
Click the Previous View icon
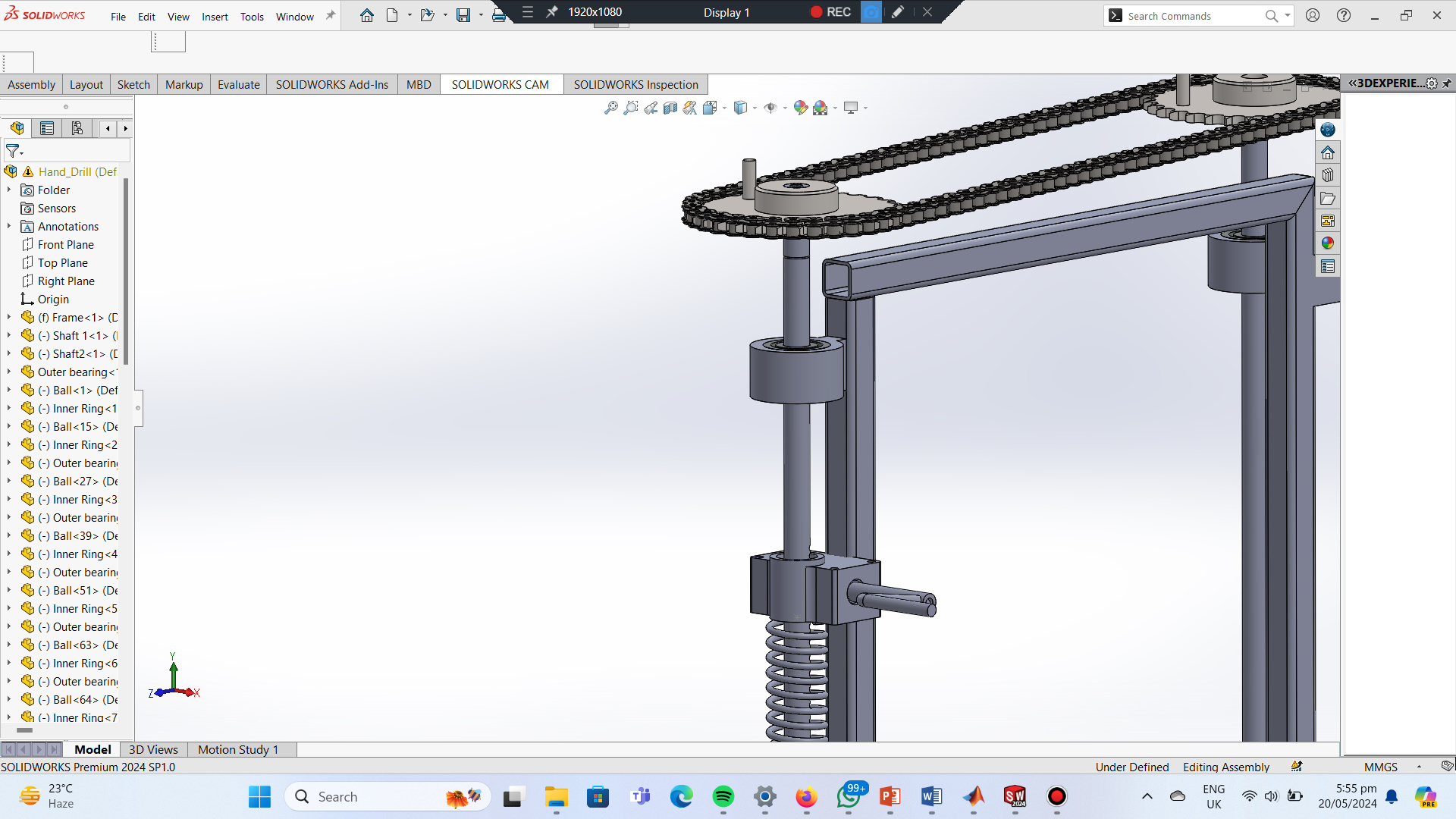click(x=651, y=108)
